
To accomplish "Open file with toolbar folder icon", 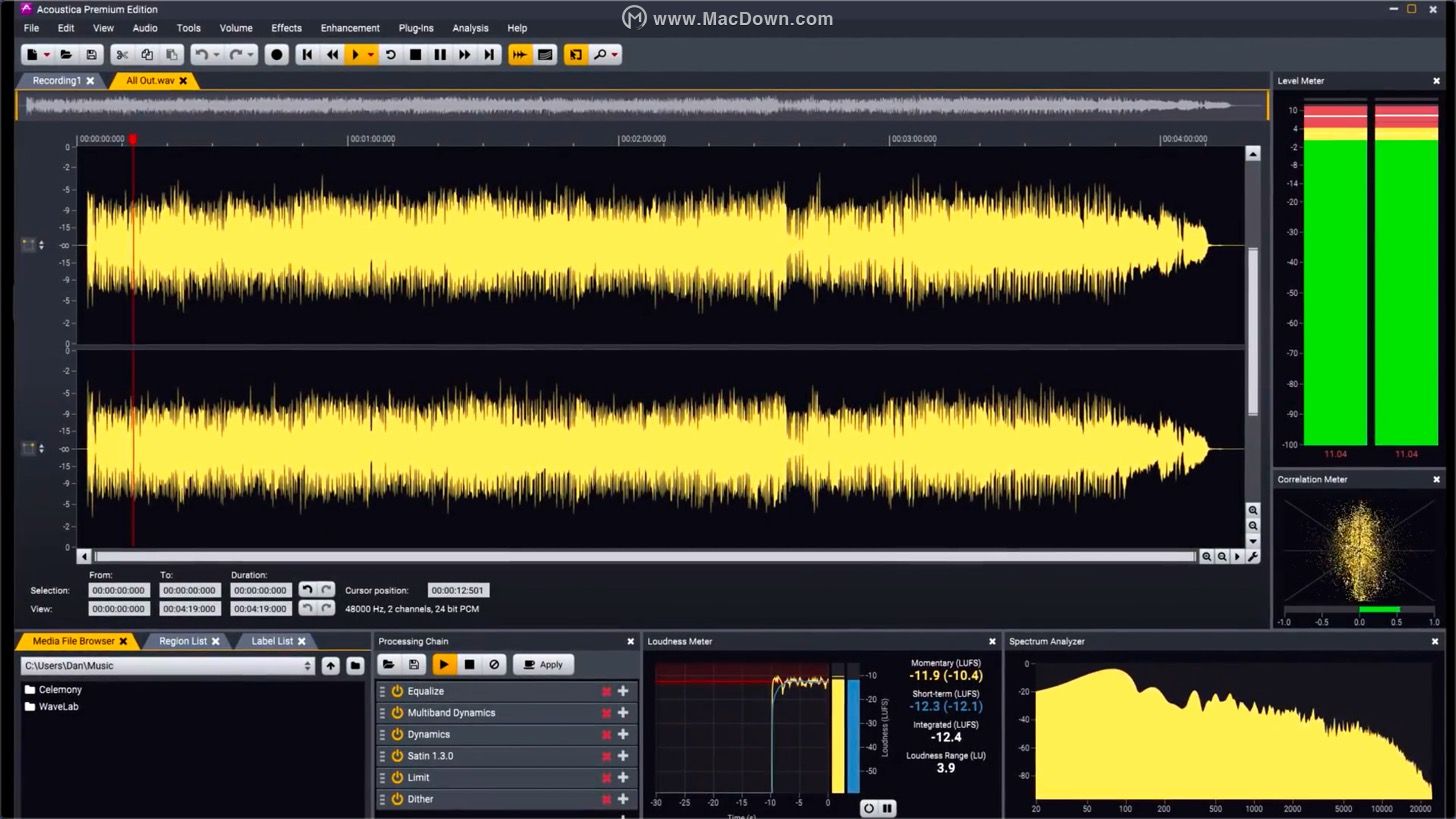I will click(x=66, y=55).
